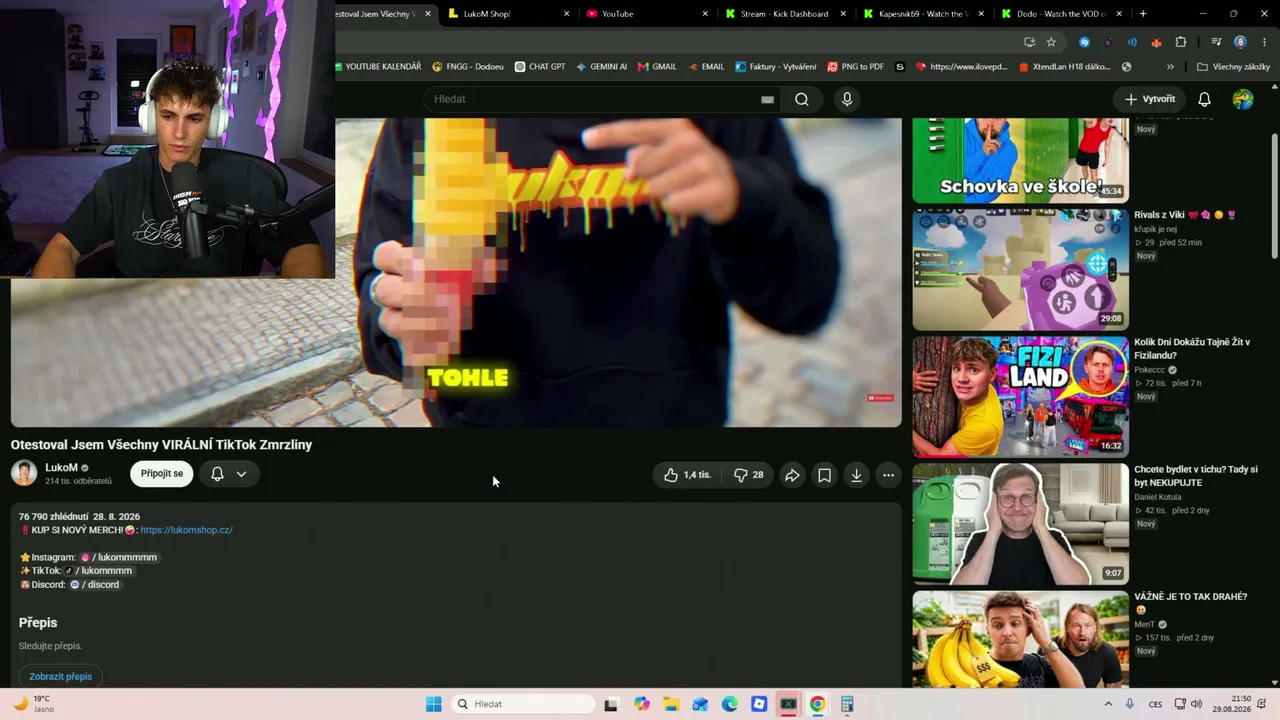Open the GMAIL bookmark
Screen dimensions: 1280x720
pyautogui.click(x=657, y=67)
